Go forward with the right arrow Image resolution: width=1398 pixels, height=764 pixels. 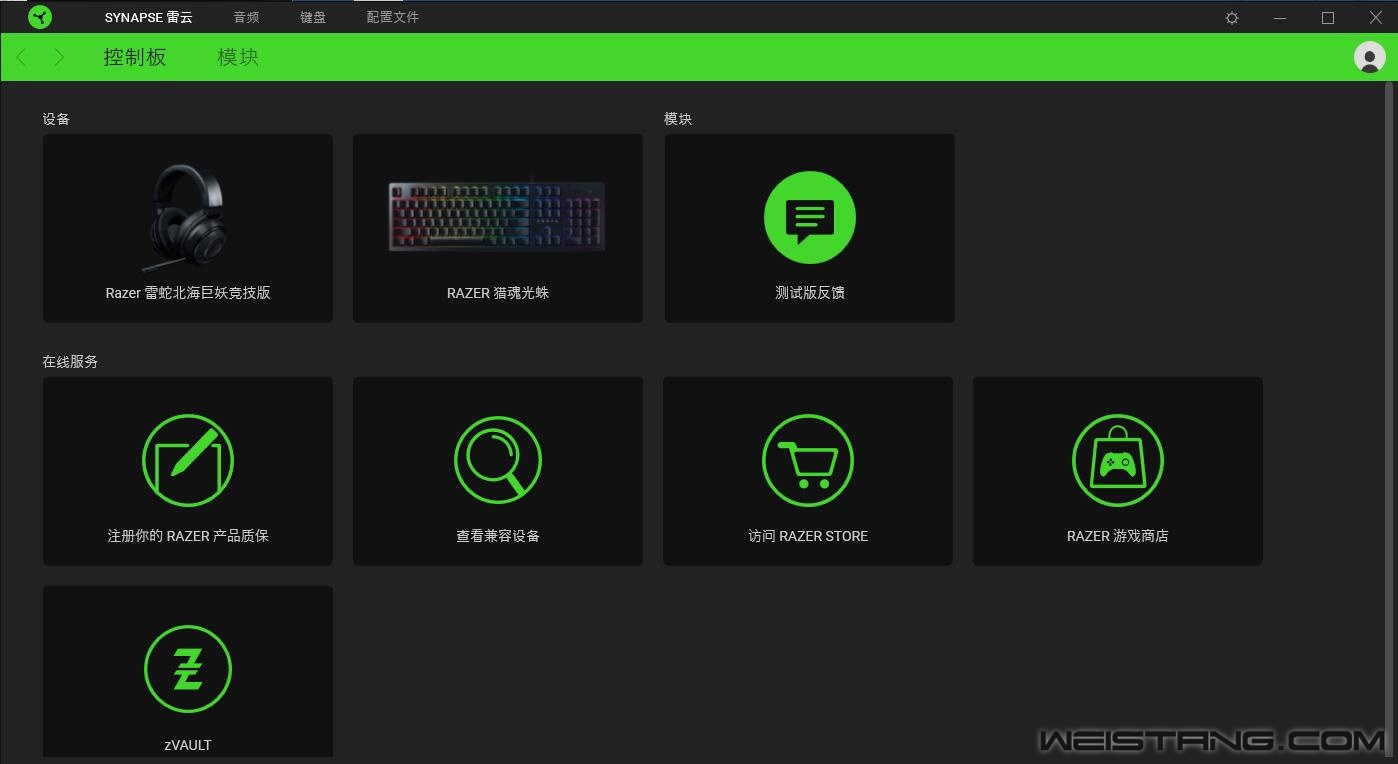tap(59, 57)
